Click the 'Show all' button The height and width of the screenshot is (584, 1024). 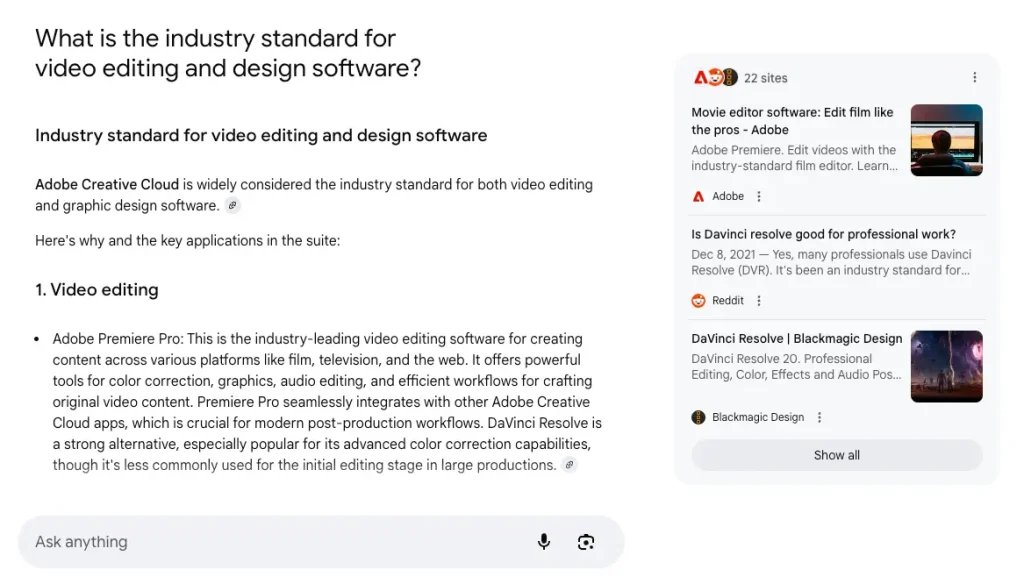(837, 455)
